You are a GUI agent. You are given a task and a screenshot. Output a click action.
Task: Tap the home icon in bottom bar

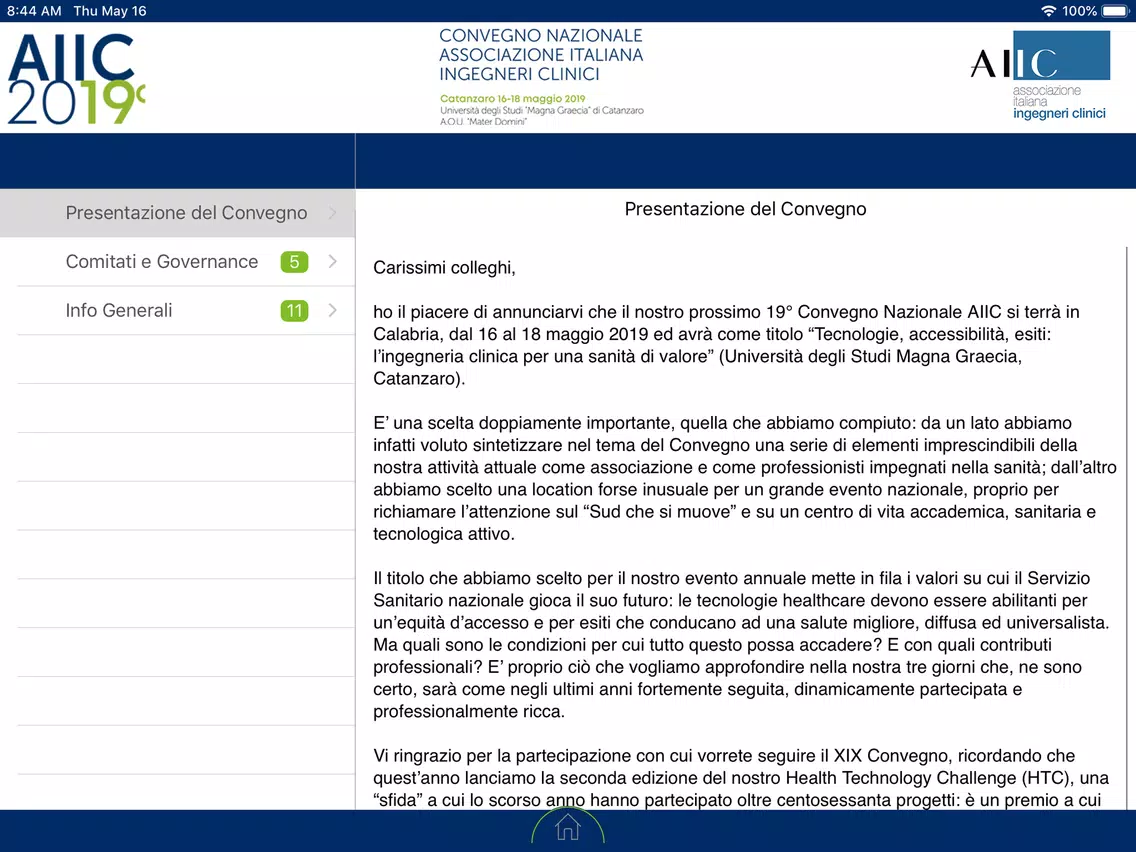point(567,827)
